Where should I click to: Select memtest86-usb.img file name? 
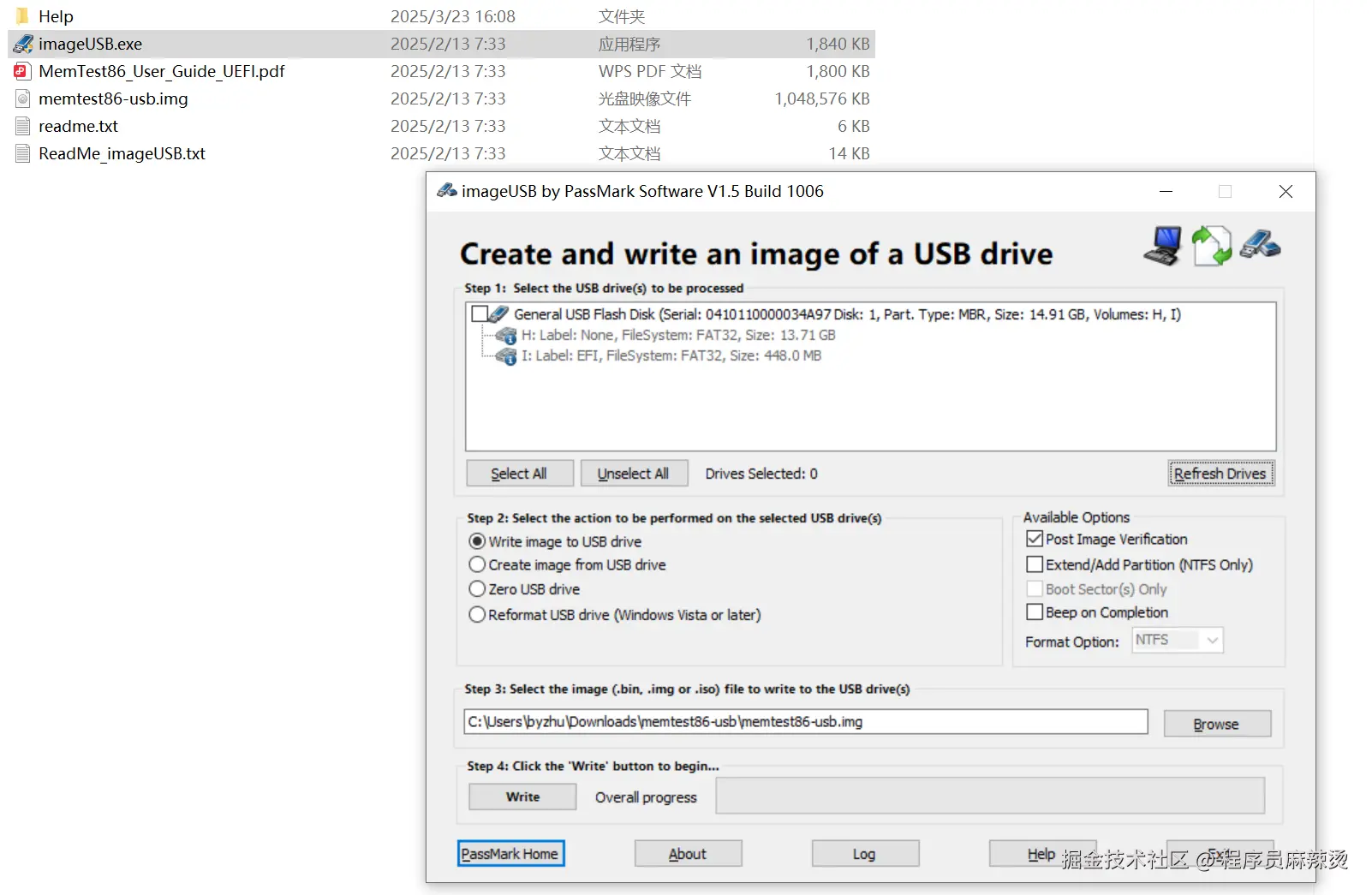(x=113, y=98)
